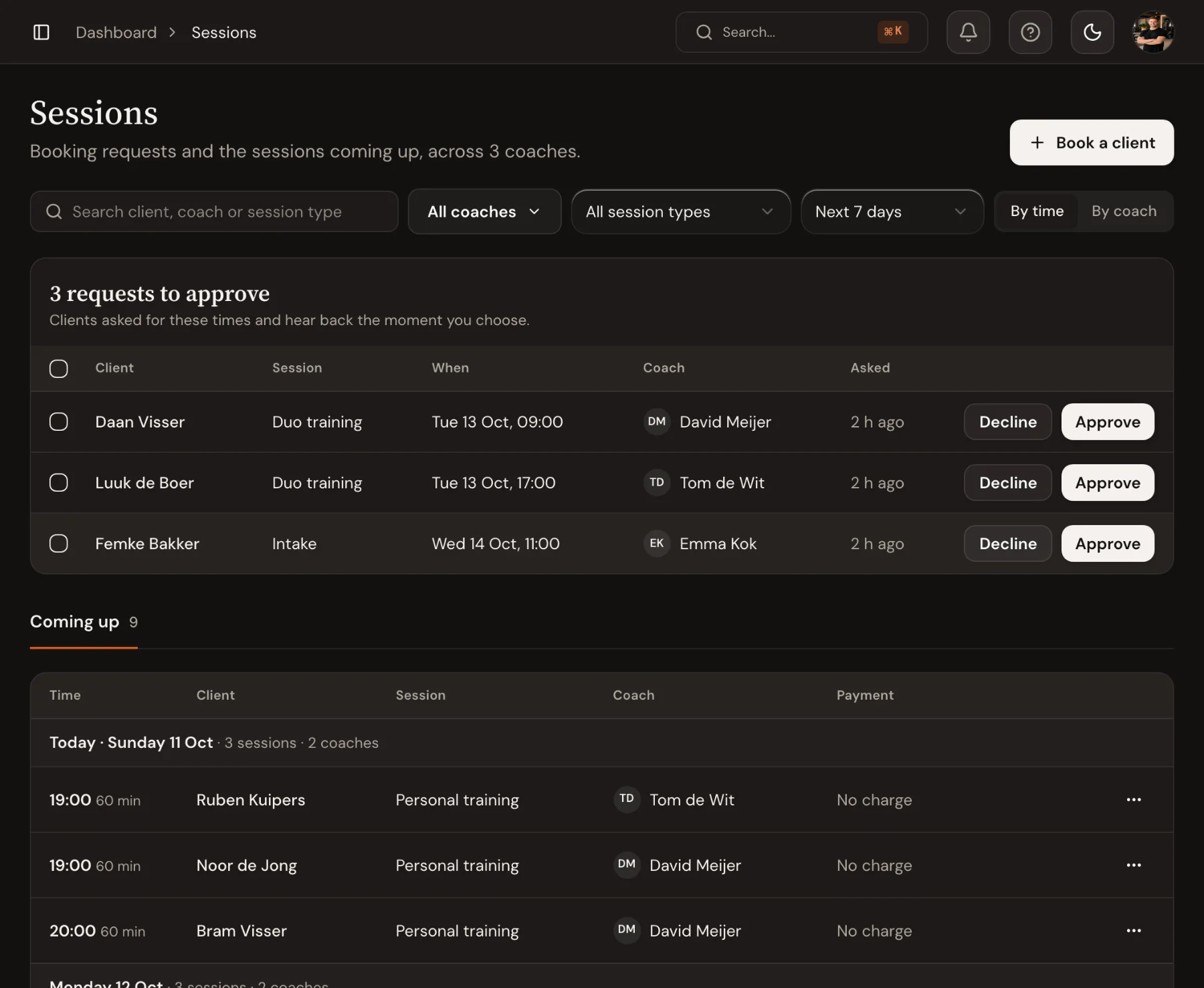Switch to By coach view
The height and width of the screenshot is (988, 1204).
pos(1124,211)
